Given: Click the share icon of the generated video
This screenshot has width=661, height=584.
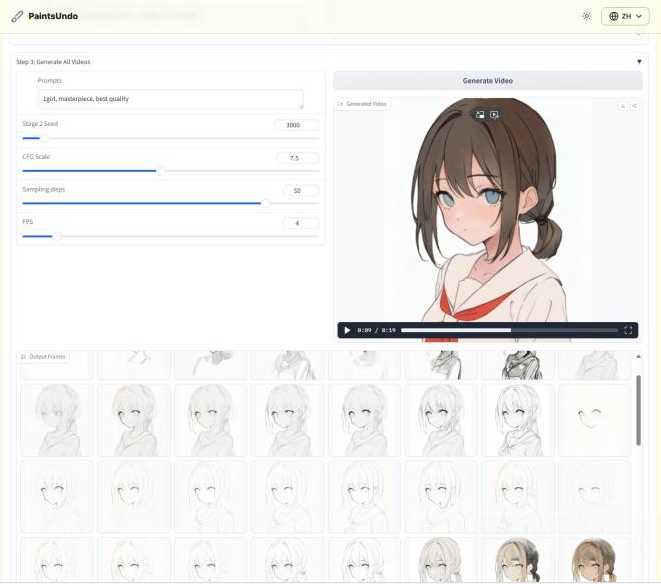Looking at the screenshot, I should [634, 105].
